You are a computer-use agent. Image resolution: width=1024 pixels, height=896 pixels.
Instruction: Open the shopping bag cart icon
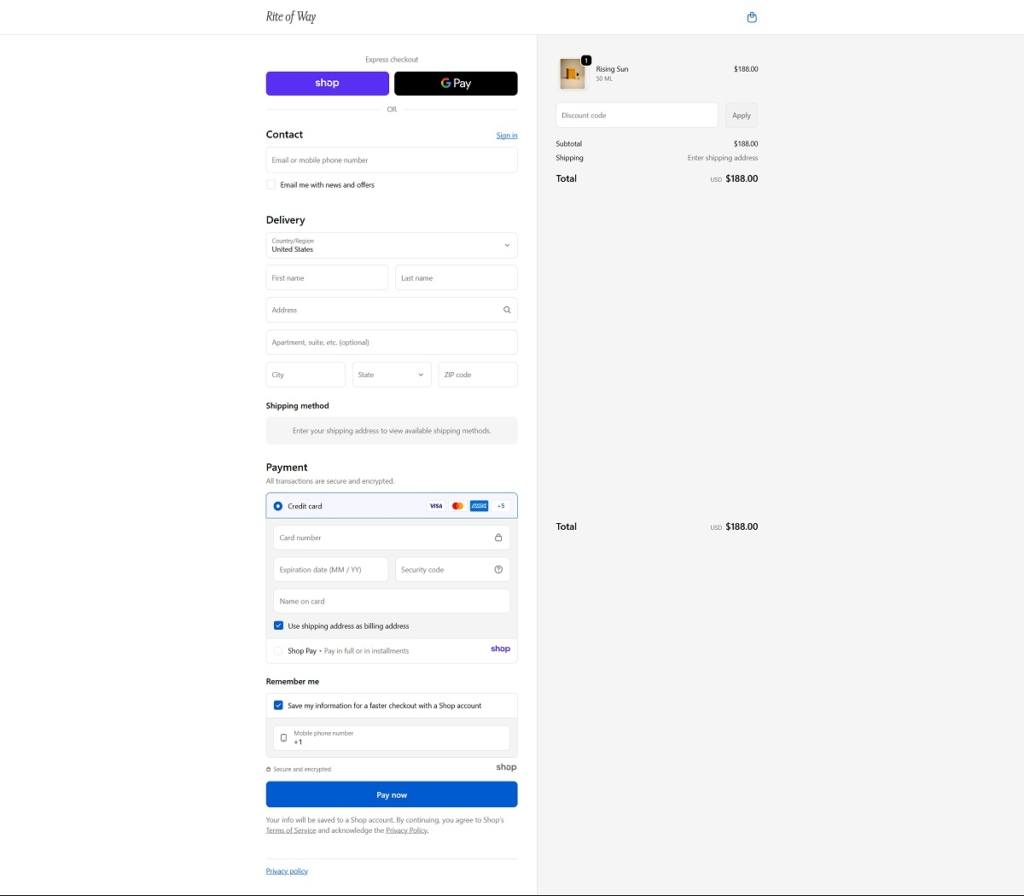(752, 17)
